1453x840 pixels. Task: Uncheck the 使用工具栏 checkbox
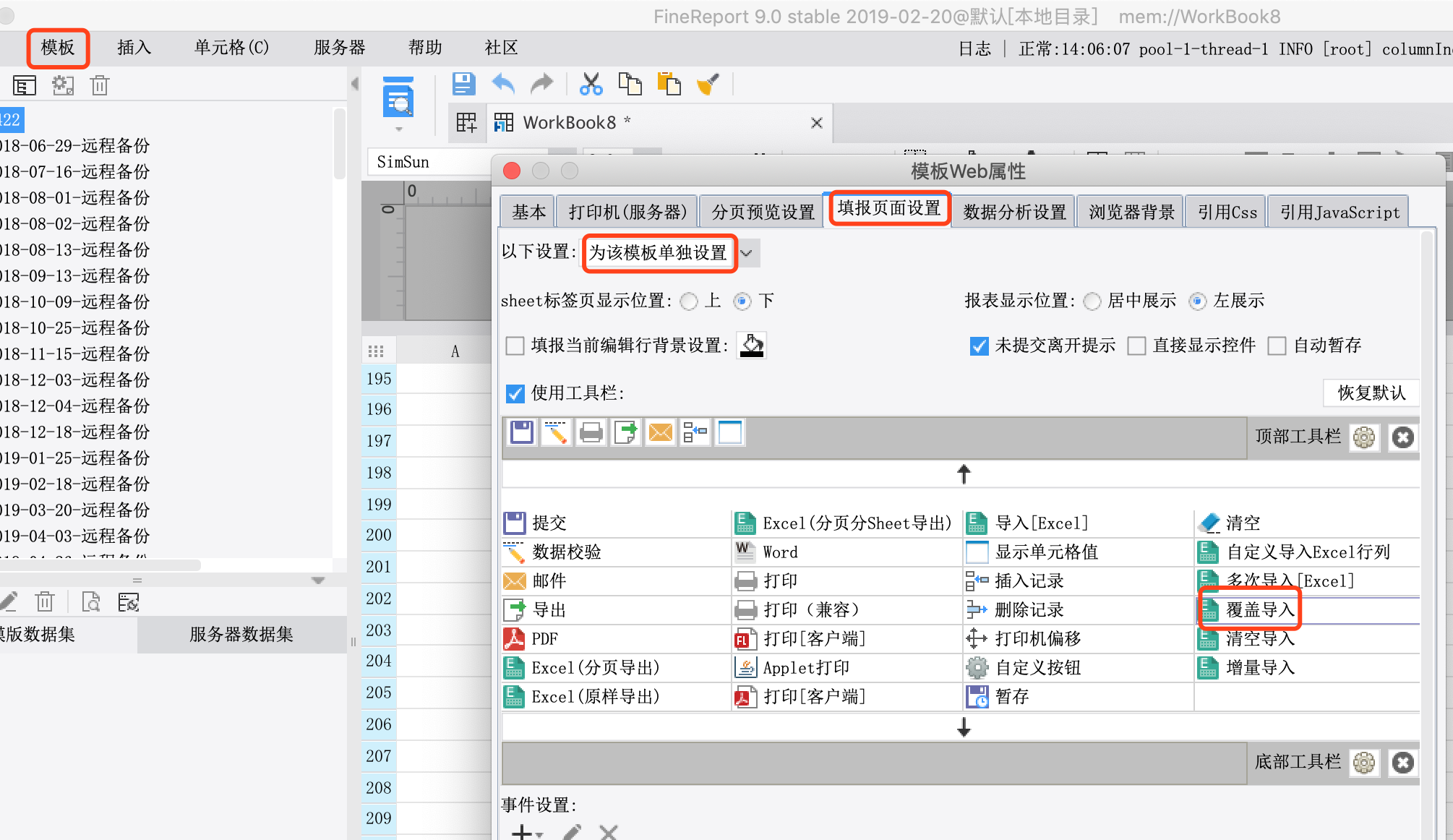[x=515, y=393]
